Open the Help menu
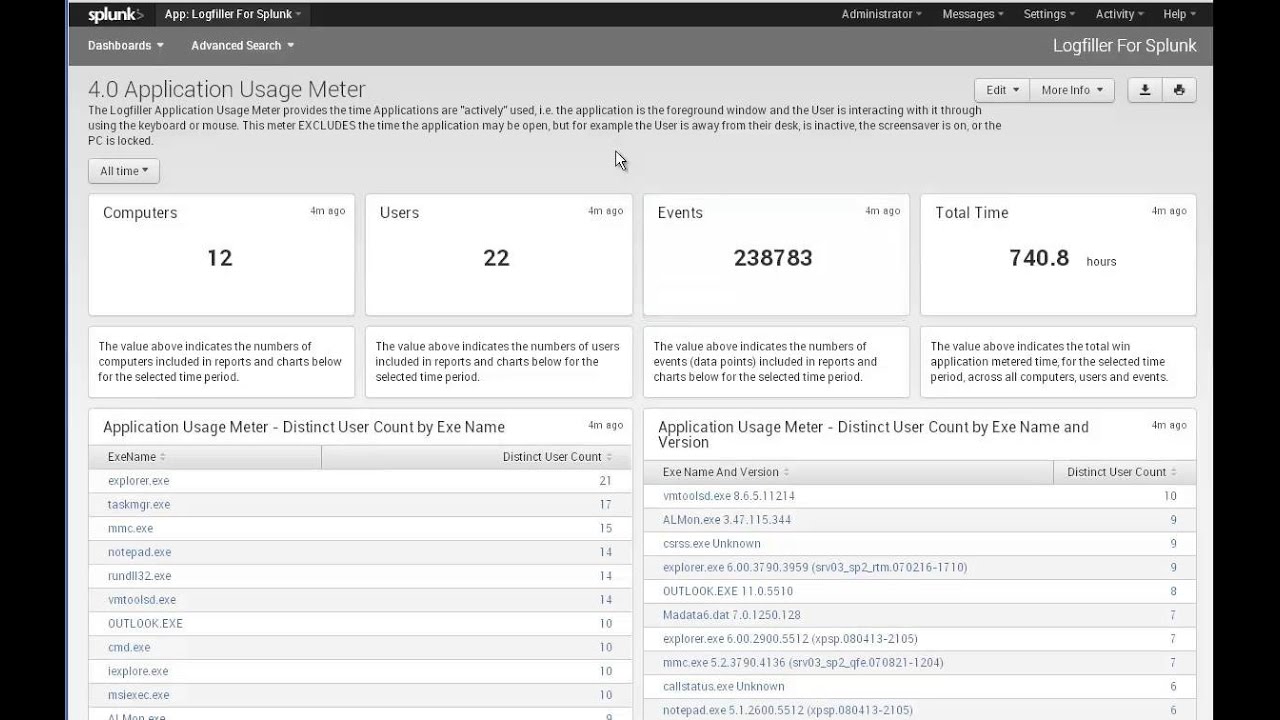 [1180, 14]
